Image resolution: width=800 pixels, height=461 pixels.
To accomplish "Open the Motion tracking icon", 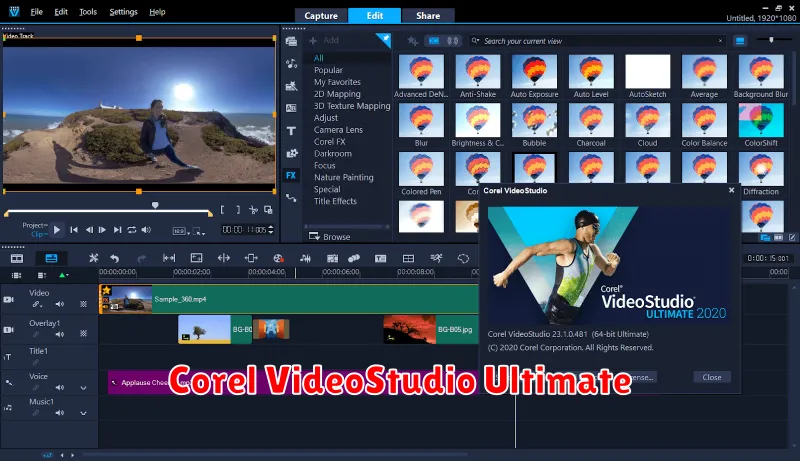I will tap(354, 259).
